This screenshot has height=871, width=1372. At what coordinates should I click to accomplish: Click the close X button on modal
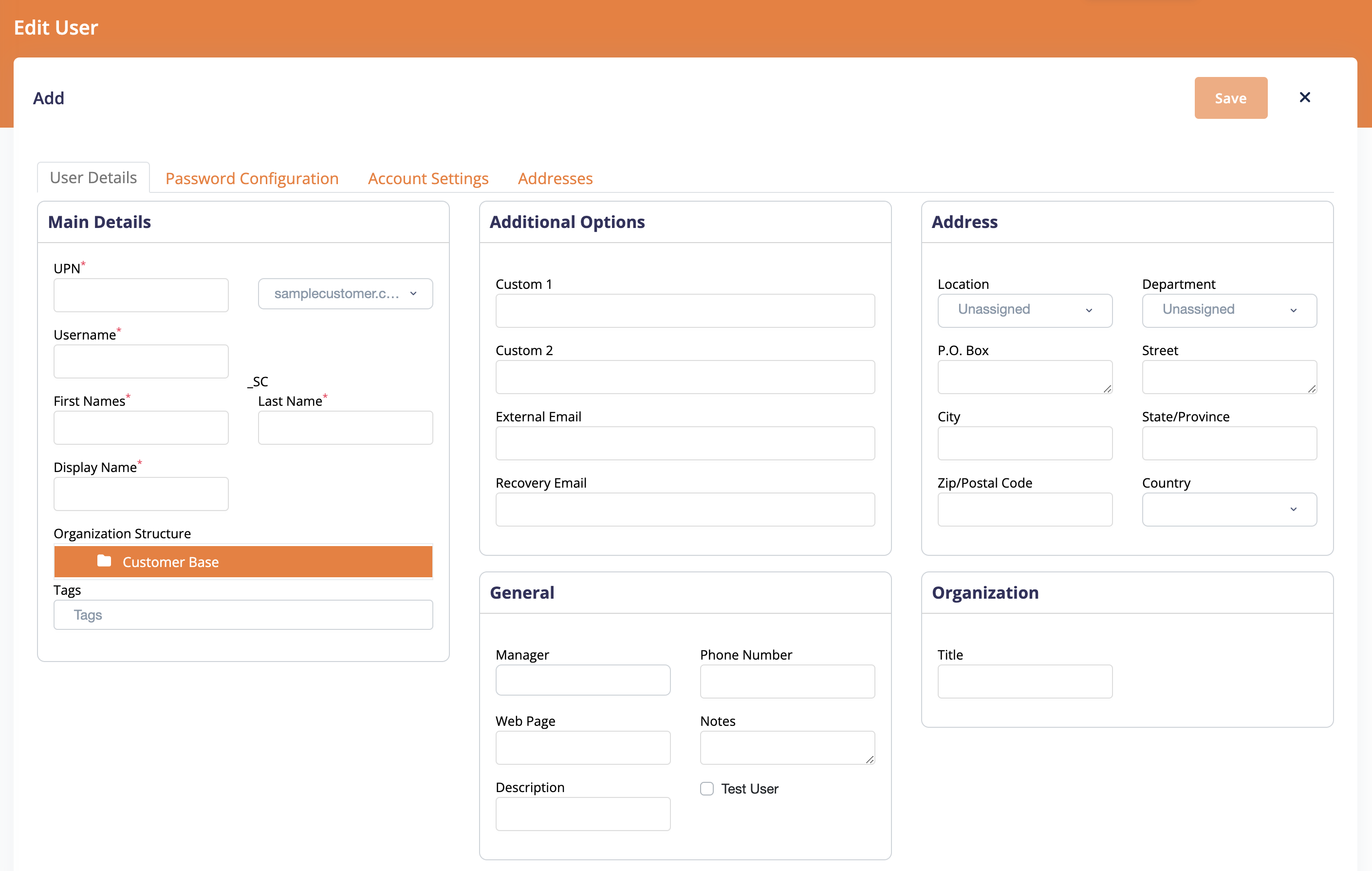(x=1304, y=97)
